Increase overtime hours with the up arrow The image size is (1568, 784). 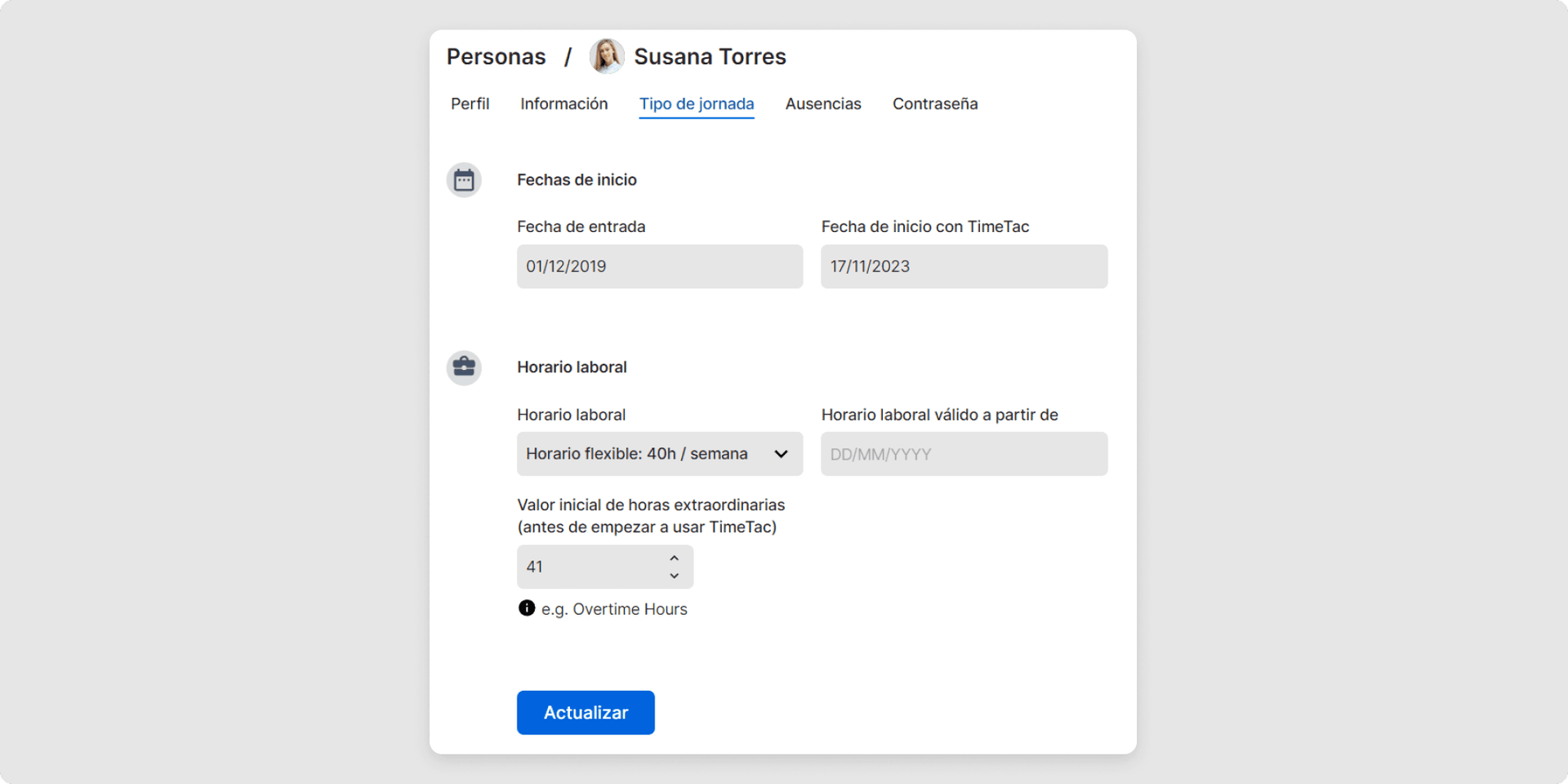click(674, 557)
